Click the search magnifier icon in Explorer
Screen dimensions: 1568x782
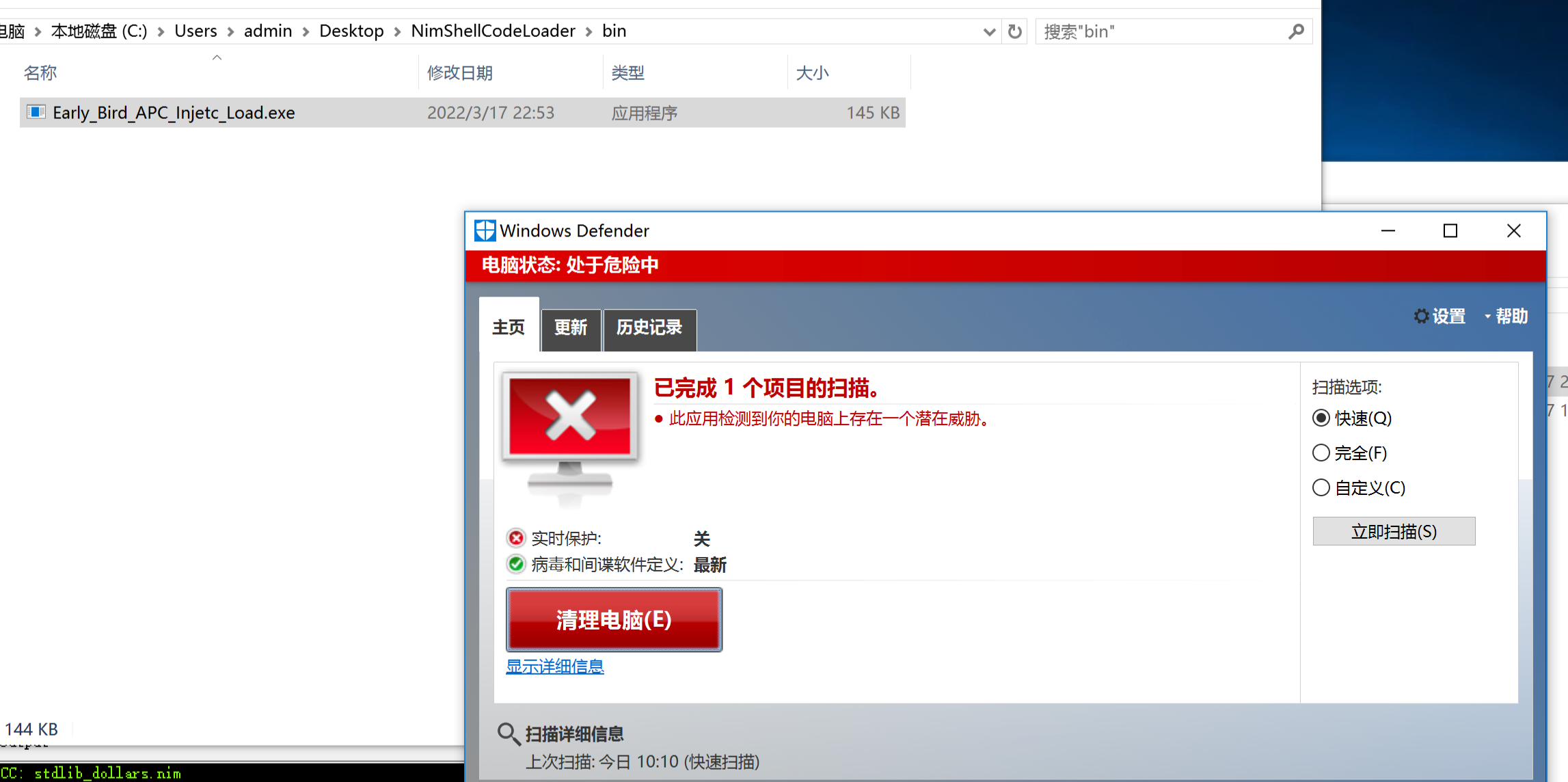tap(1296, 31)
